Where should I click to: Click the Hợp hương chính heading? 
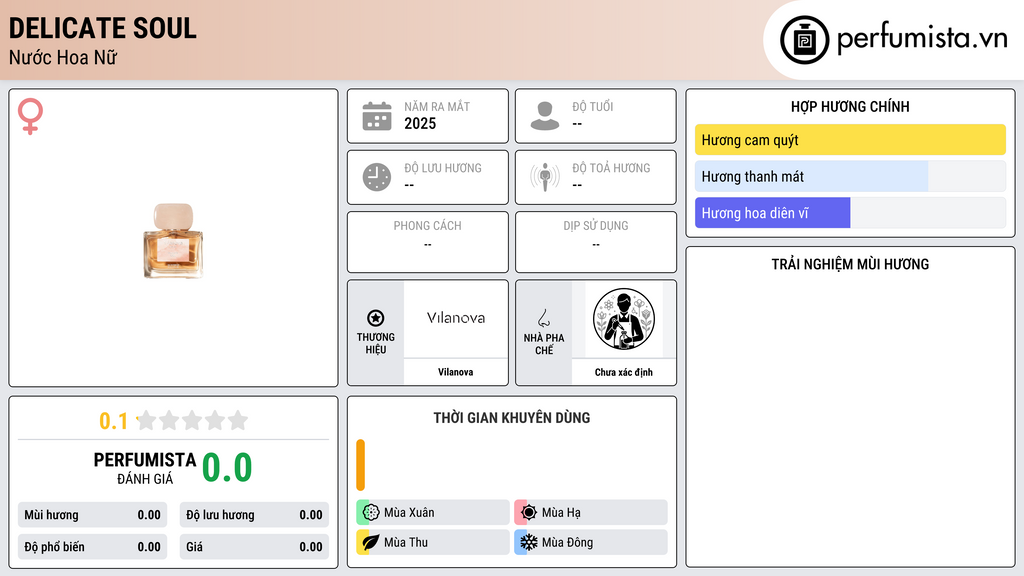coord(850,106)
